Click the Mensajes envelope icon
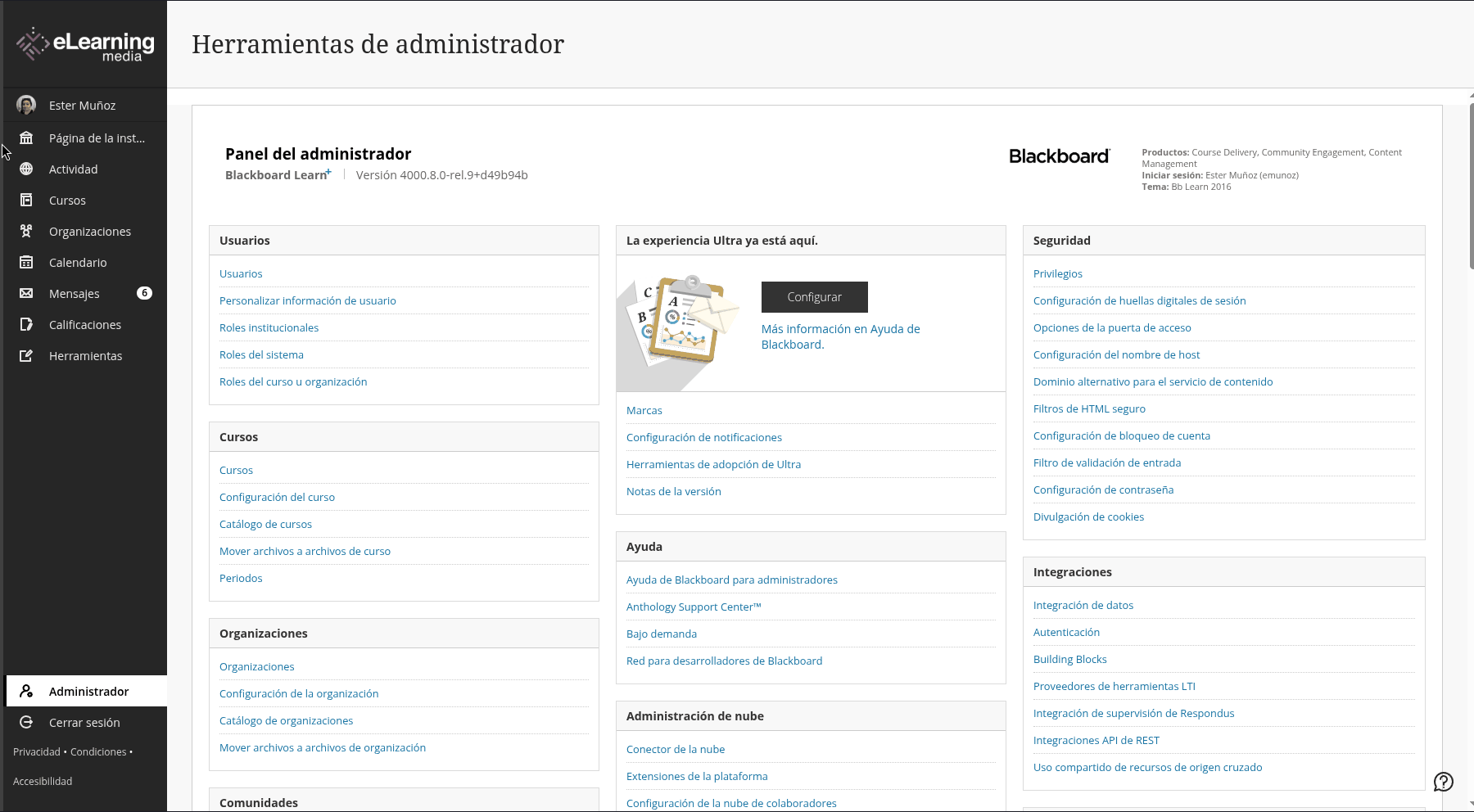The image size is (1474, 812). coord(26,293)
